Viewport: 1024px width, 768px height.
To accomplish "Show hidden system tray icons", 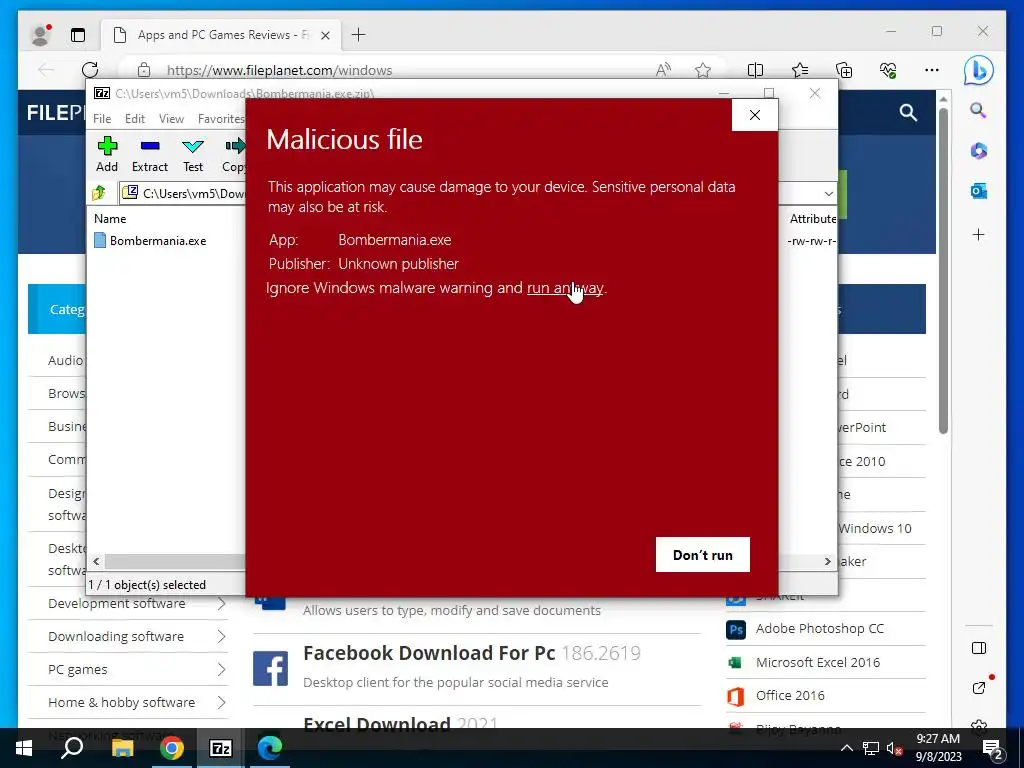I will click(x=846, y=748).
